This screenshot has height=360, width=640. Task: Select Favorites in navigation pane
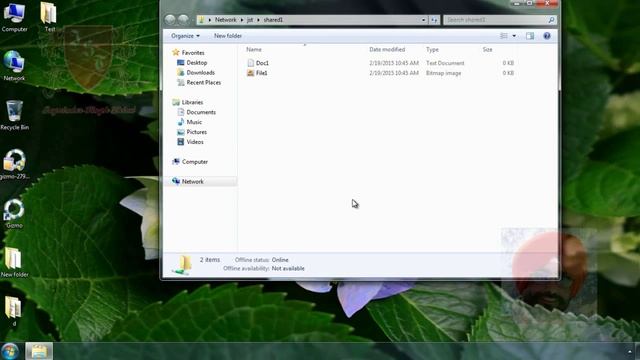pyautogui.click(x=193, y=53)
